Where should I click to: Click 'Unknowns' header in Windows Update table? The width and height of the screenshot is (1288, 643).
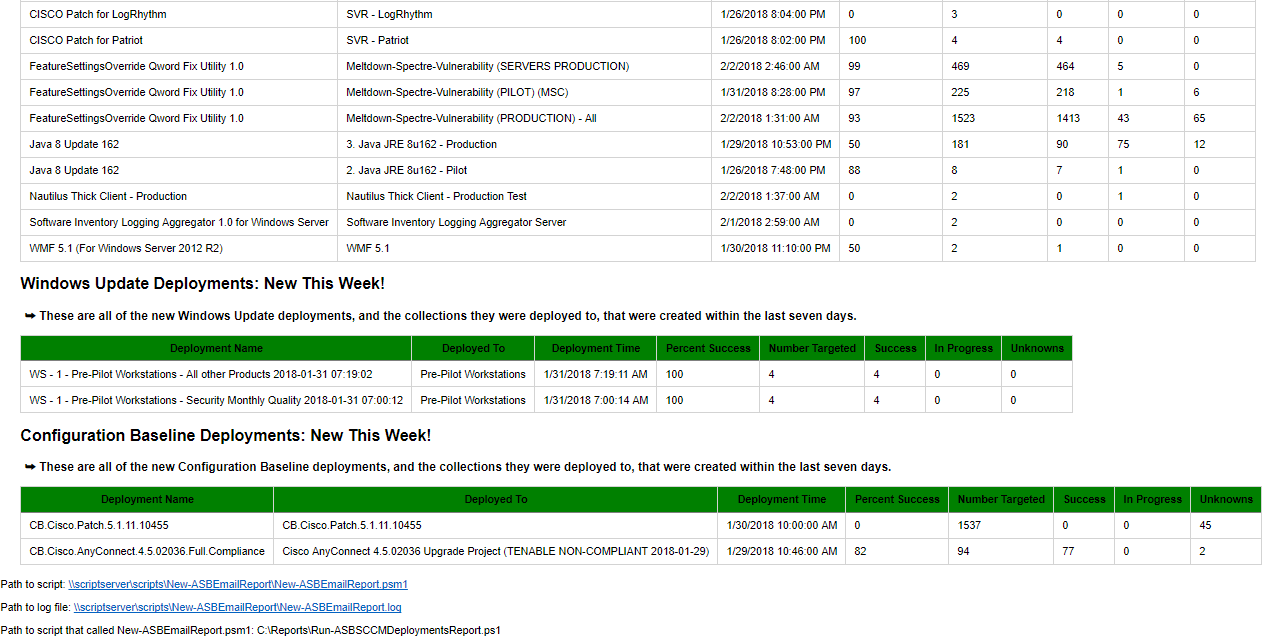(1037, 349)
